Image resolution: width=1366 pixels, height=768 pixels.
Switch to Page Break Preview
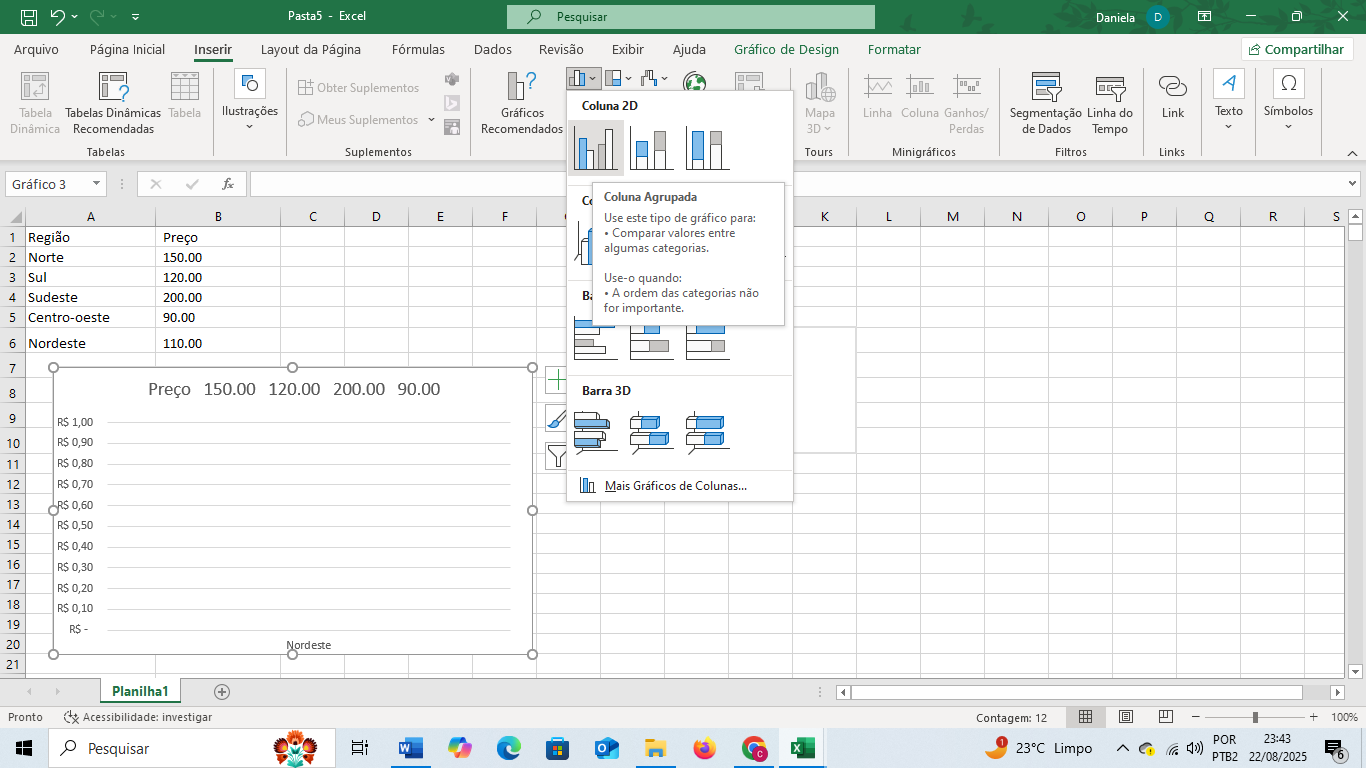coord(1166,717)
